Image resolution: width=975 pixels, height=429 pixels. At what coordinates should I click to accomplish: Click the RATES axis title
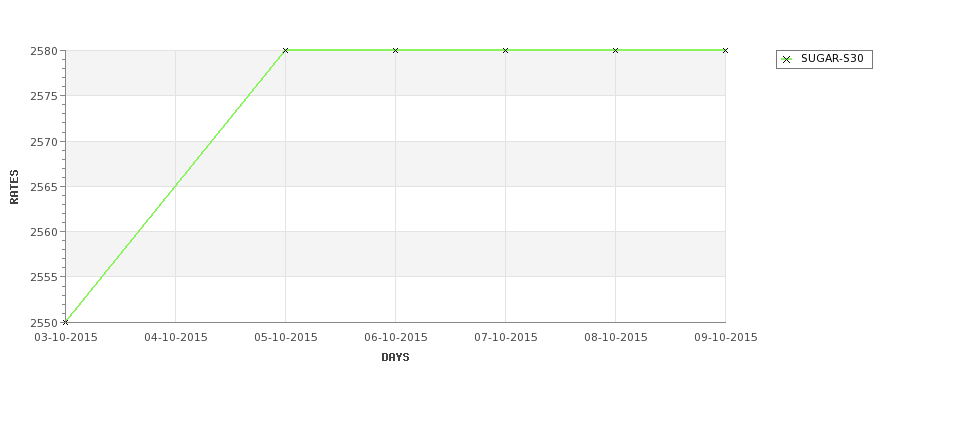coord(14,187)
